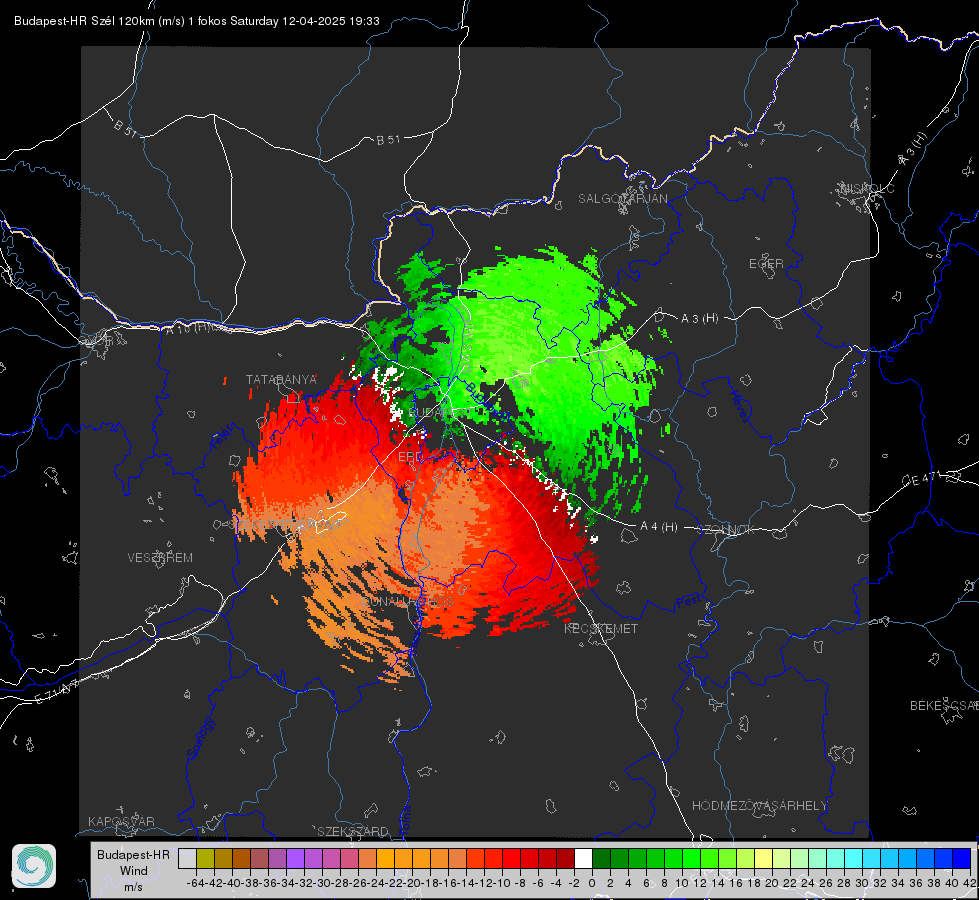Click the ÉRD city label
The image size is (979, 900).
[x=410, y=457]
